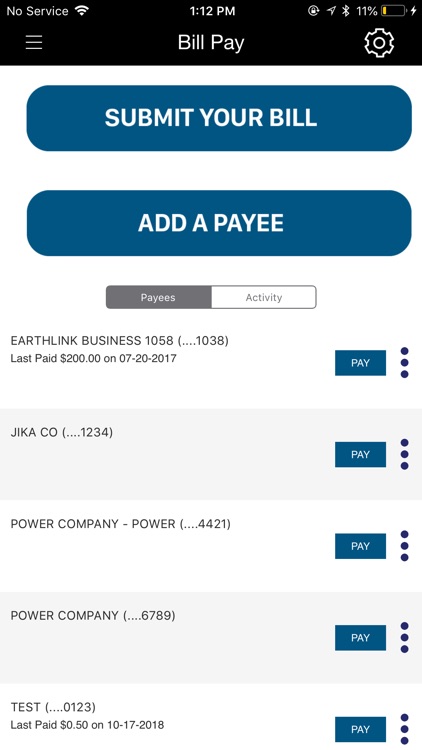Screen dimensions: 422x750
Task: Select the TEST payee last paid row
Action: tap(211, 717)
